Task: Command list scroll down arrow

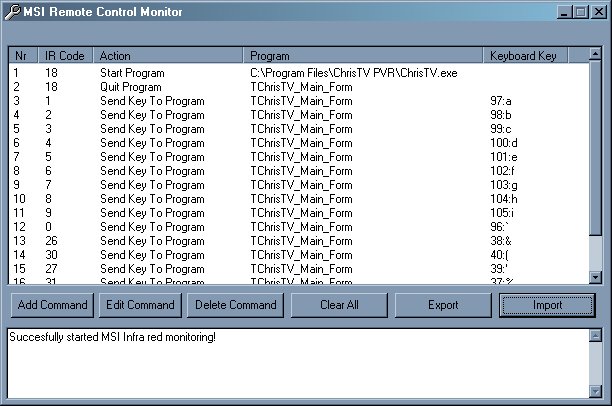Action: click(x=595, y=277)
